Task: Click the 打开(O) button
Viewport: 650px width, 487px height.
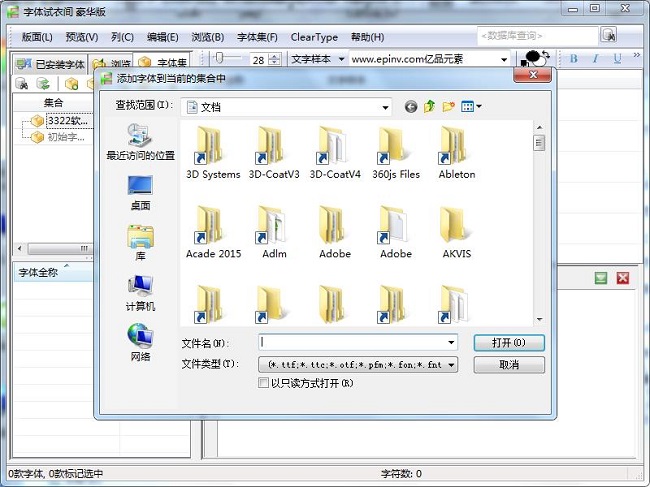Action: 509,343
